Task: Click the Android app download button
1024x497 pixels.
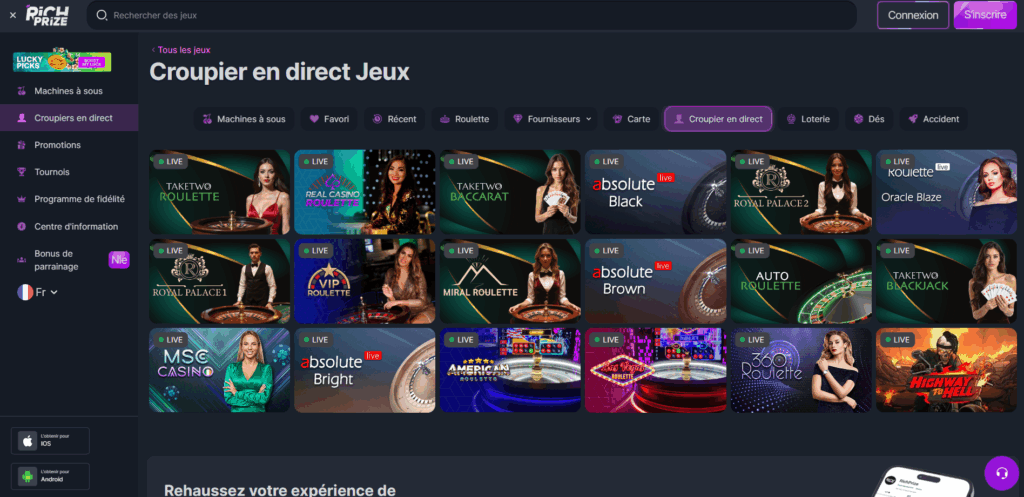Action: tap(50, 476)
